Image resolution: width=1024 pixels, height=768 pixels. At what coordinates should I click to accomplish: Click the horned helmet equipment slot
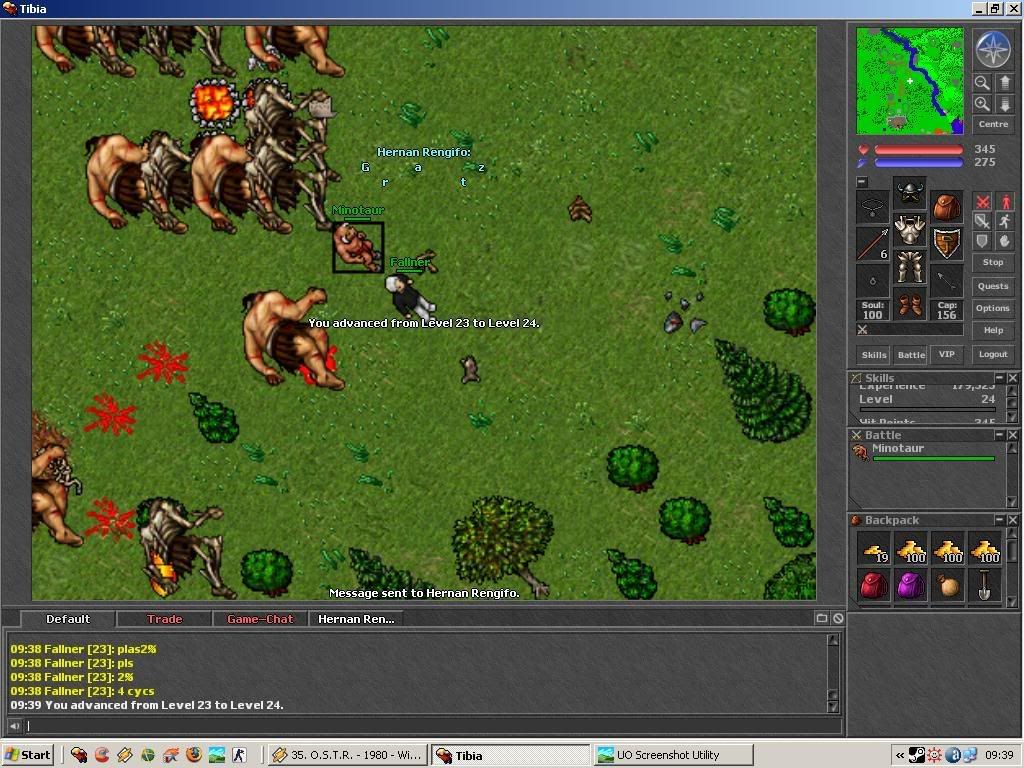(x=910, y=193)
